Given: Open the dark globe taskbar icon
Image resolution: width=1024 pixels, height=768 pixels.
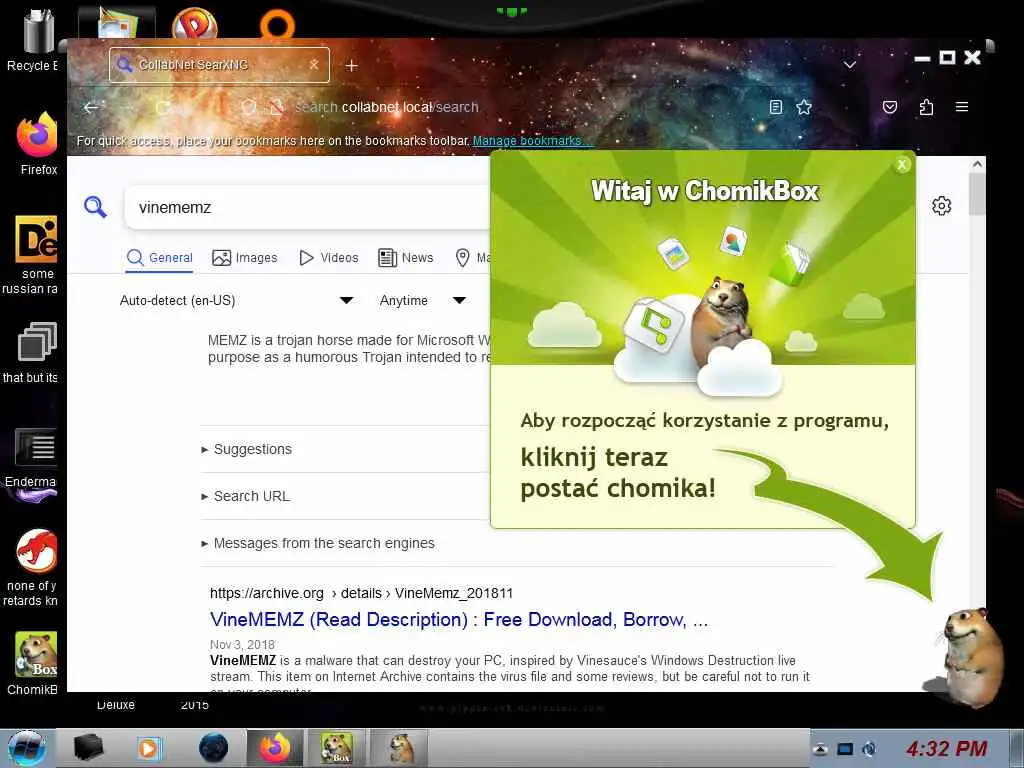Looking at the screenshot, I should tap(214, 748).
